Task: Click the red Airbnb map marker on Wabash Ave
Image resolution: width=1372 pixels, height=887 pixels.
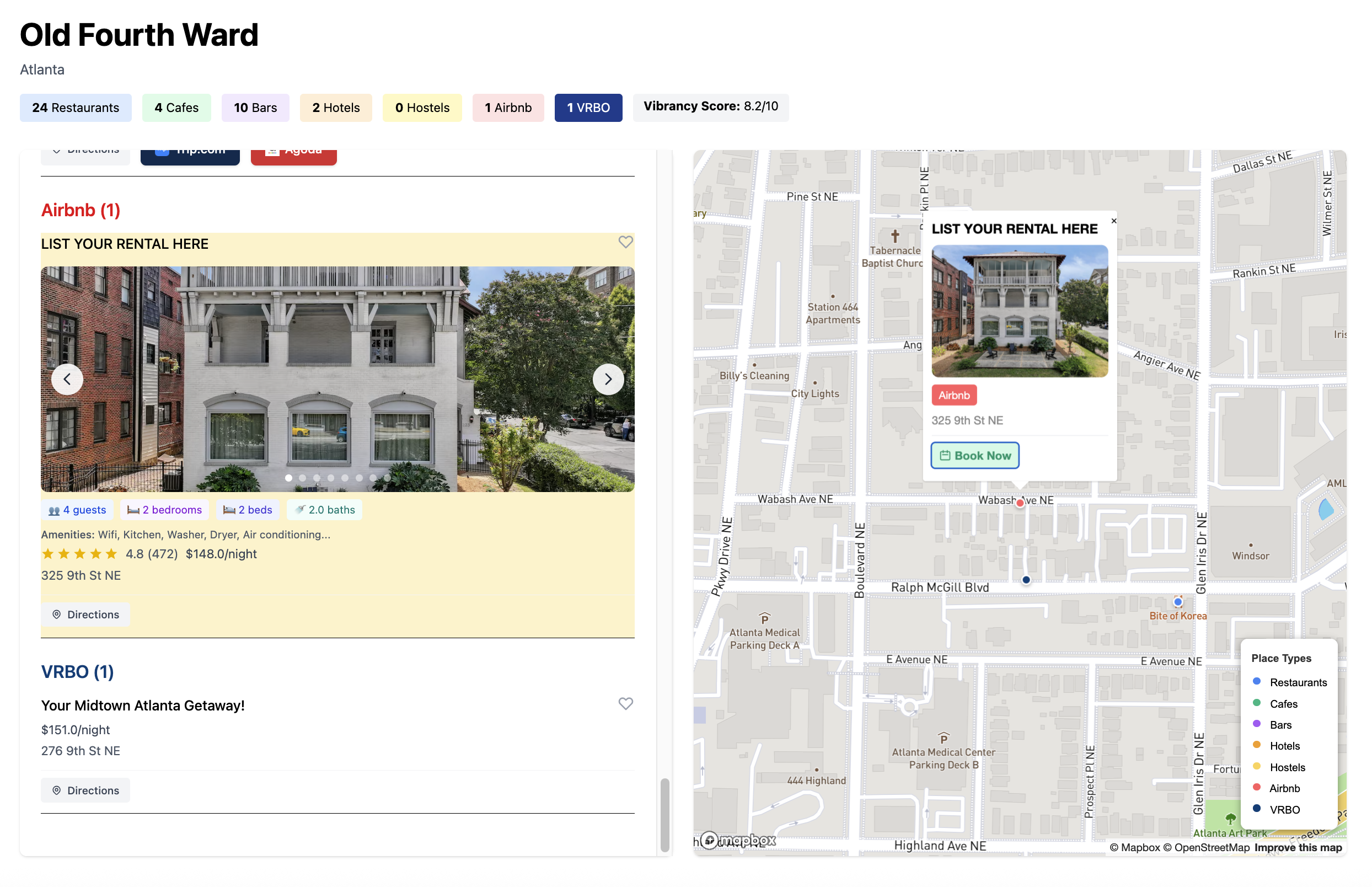Action: coord(1020,503)
